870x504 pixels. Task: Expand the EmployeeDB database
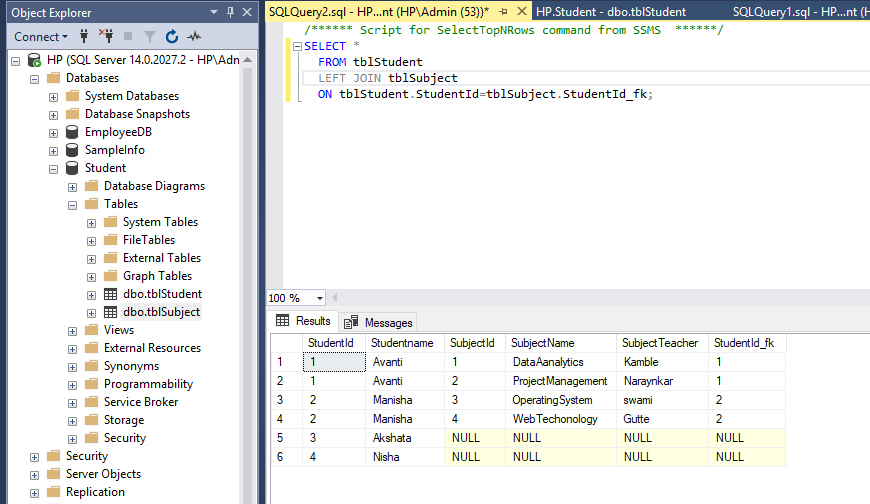click(53, 133)
